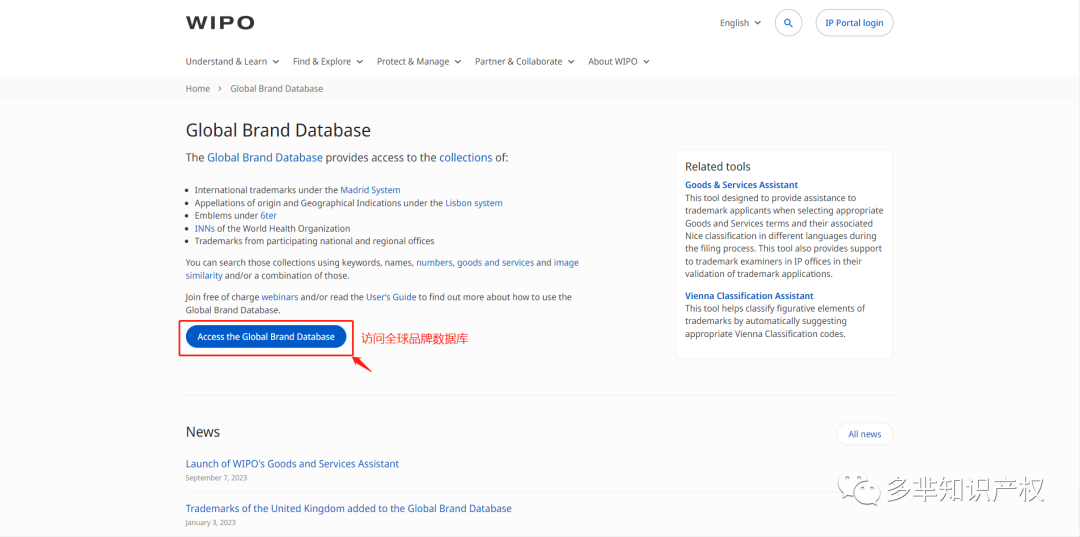1080x537 pixels.
Task: Expand the About WIPO menu
Action: (x=618, y=62)
